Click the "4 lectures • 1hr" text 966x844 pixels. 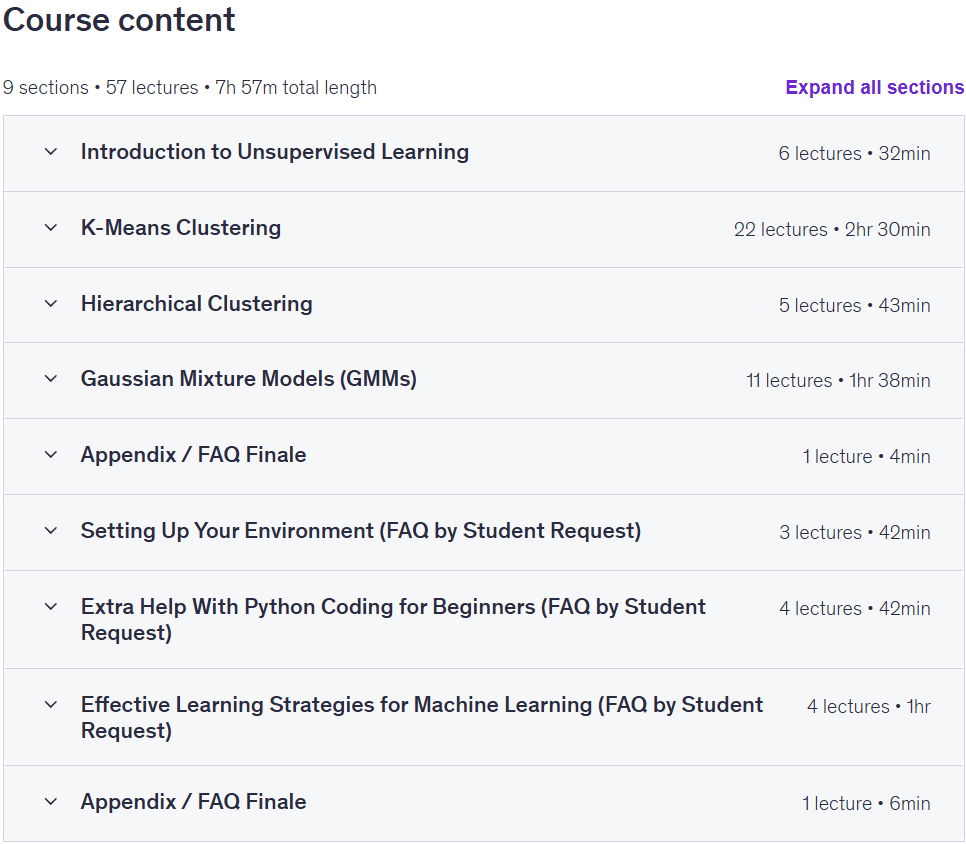[869, 707]
